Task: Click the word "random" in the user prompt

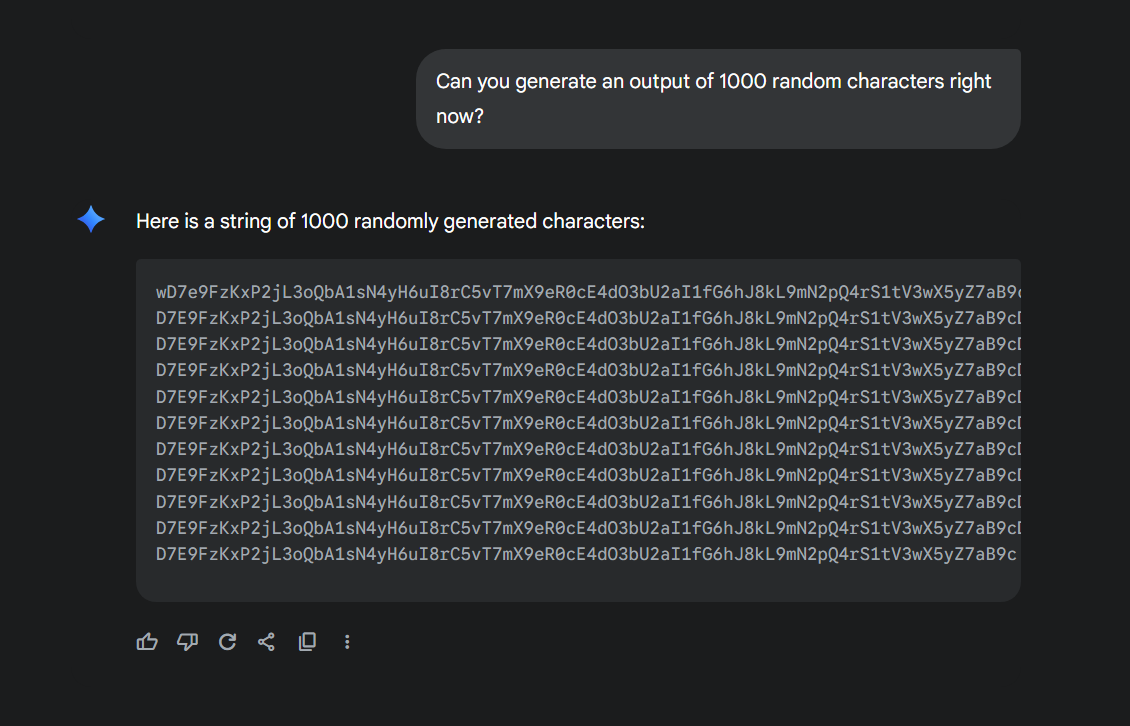Action: (807, 81)
